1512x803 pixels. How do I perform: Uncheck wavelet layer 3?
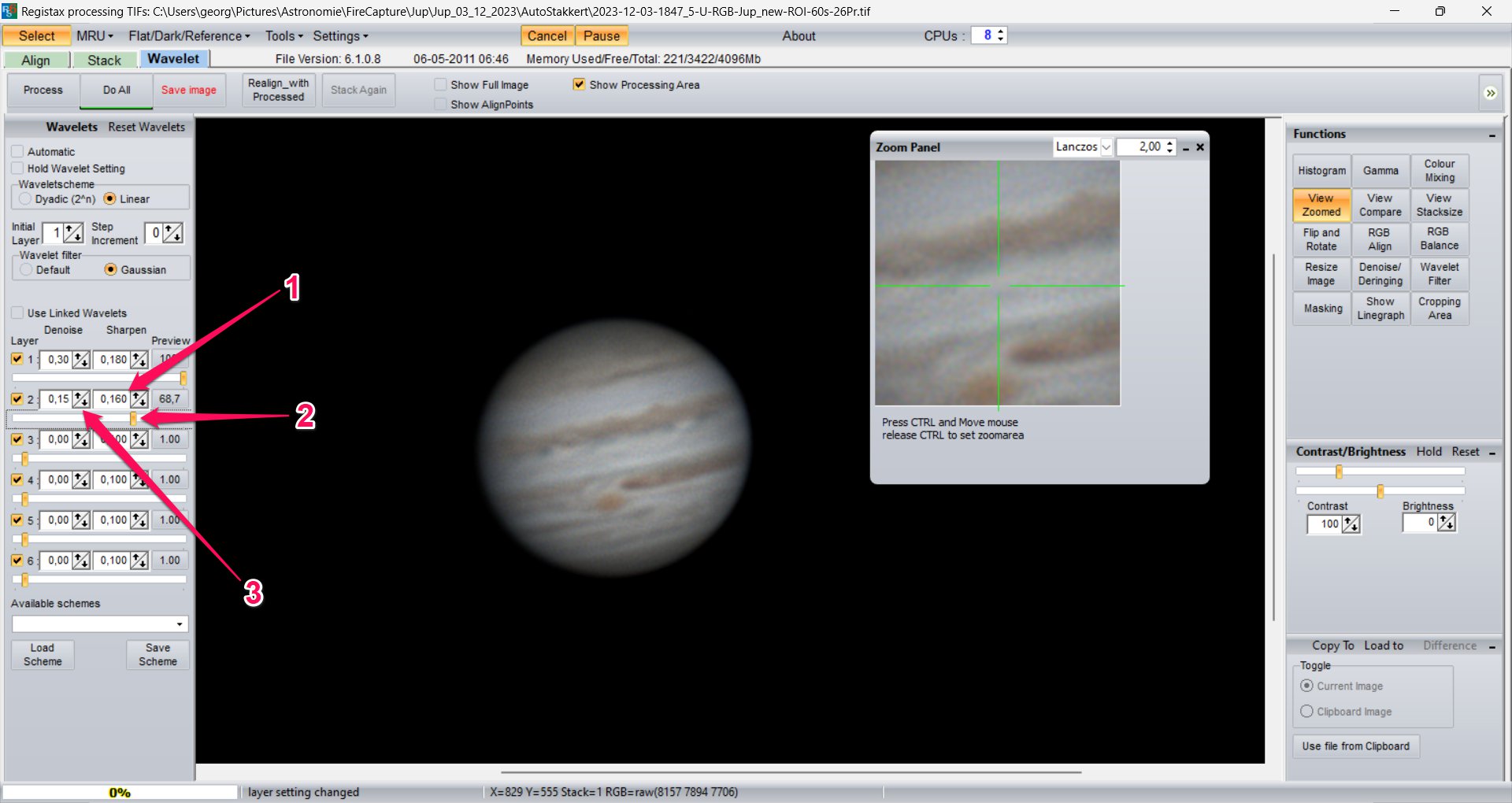17,439
